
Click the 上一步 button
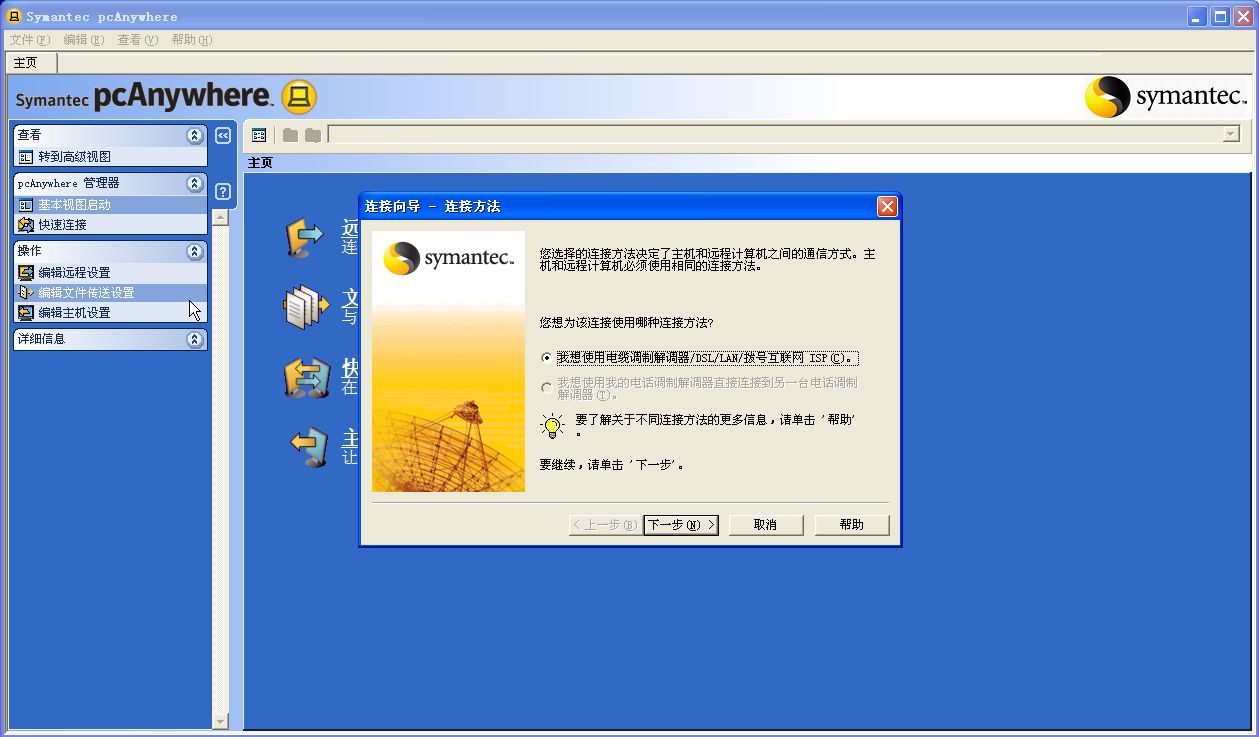[604, 525]
